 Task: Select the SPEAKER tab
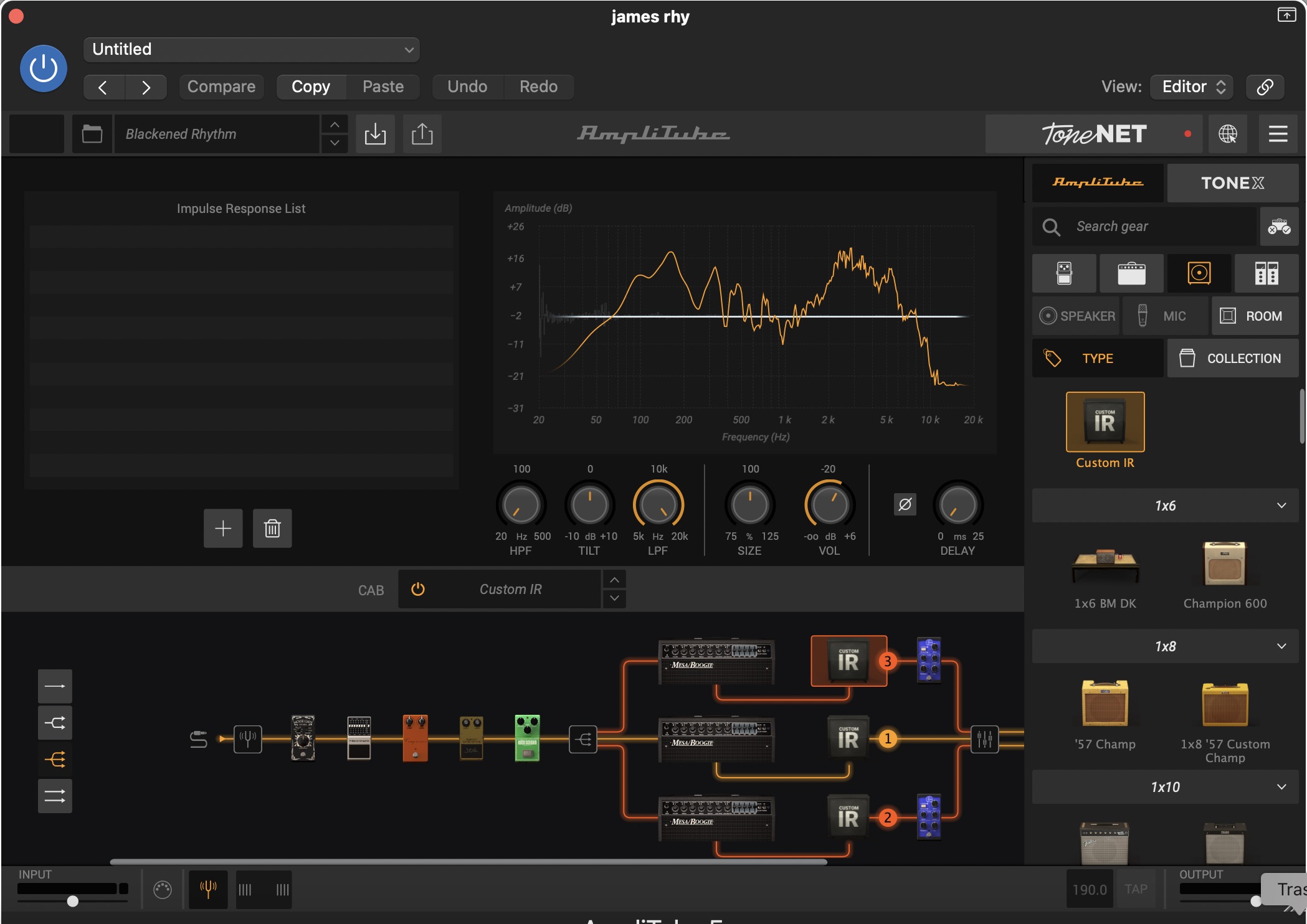click(1076, 316)
